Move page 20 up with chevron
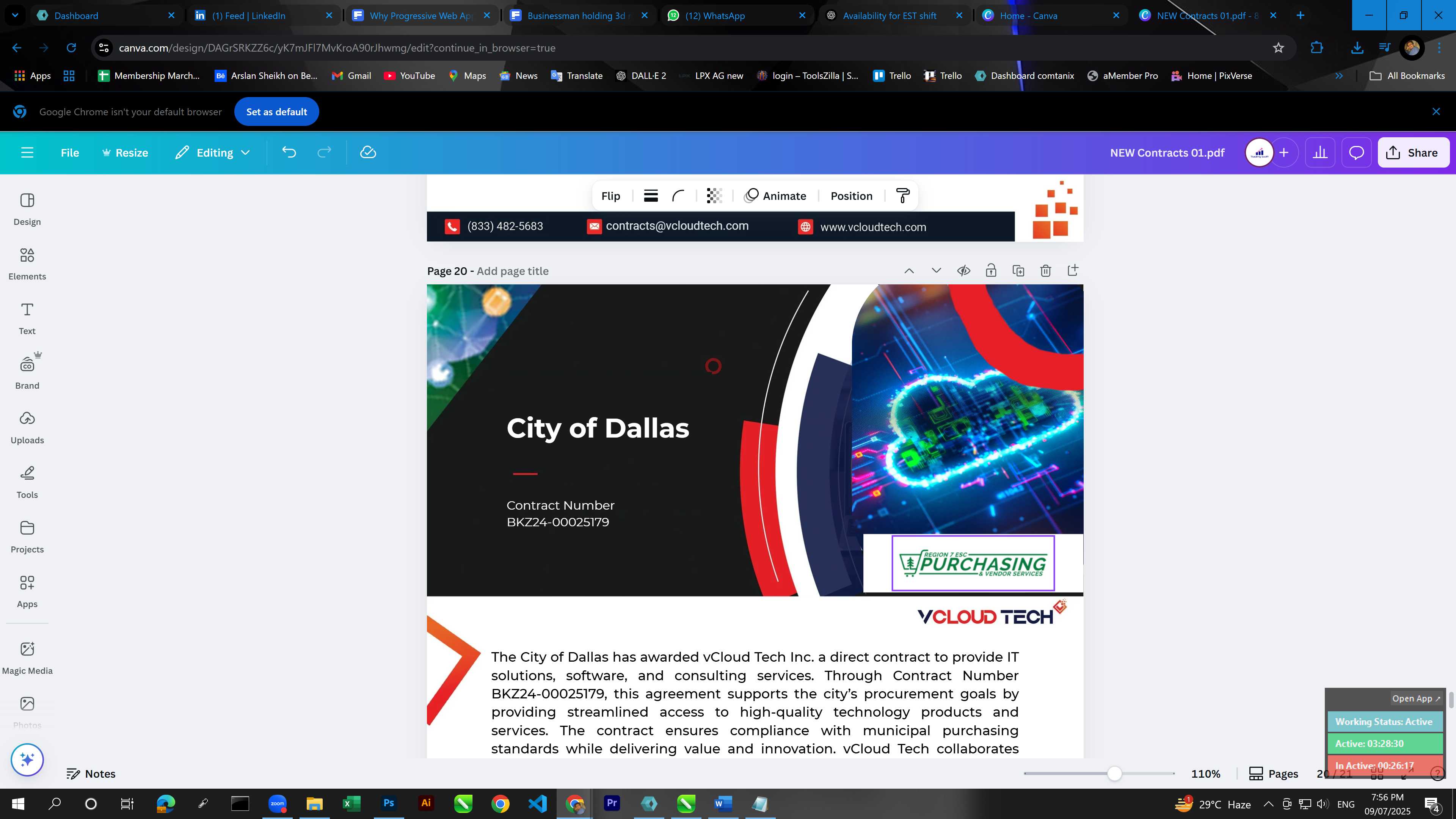This screenshot has height=819, width=1456. pos(908,271)
